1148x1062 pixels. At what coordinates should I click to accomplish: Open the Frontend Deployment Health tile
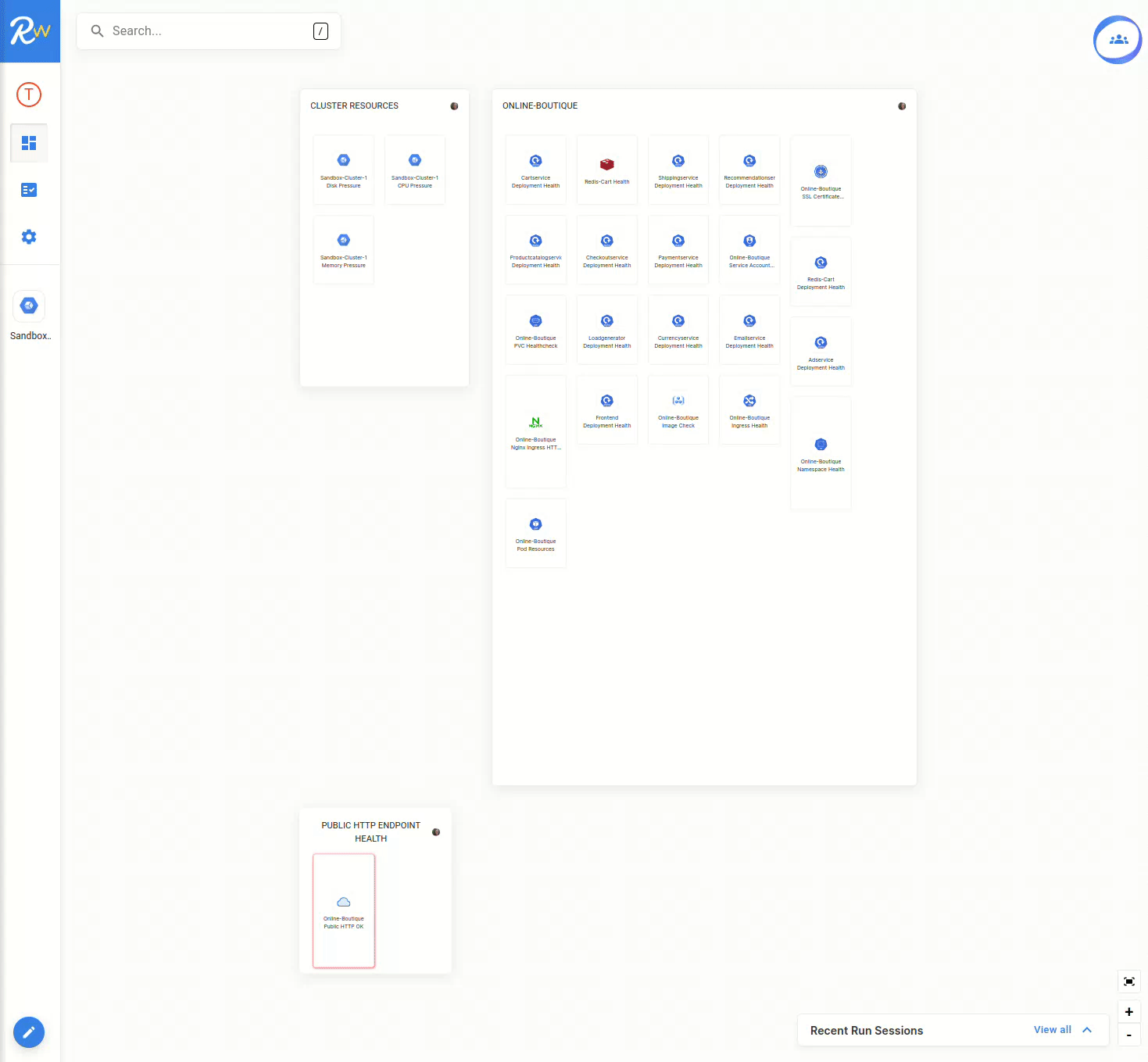tap(606, 409)
